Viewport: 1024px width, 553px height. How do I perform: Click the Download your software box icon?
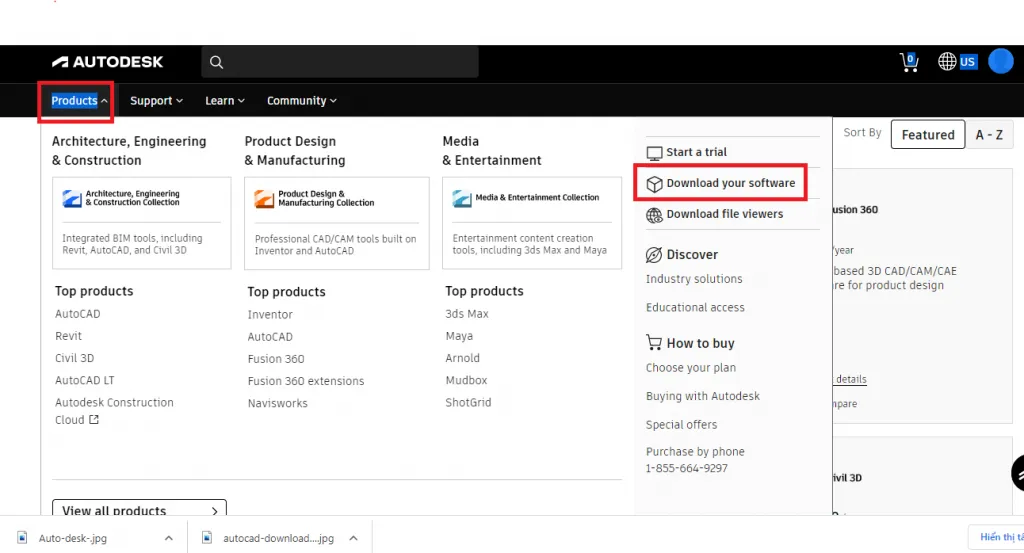(654, 184)
